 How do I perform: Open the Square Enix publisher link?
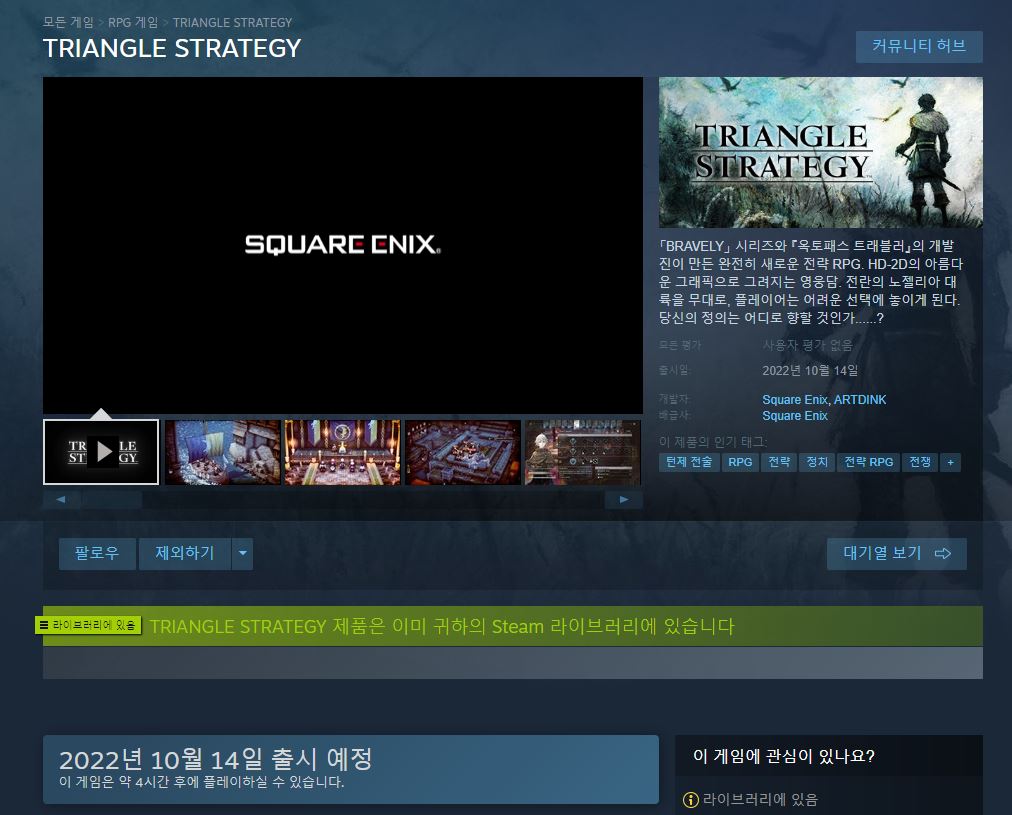pos(794,416)
